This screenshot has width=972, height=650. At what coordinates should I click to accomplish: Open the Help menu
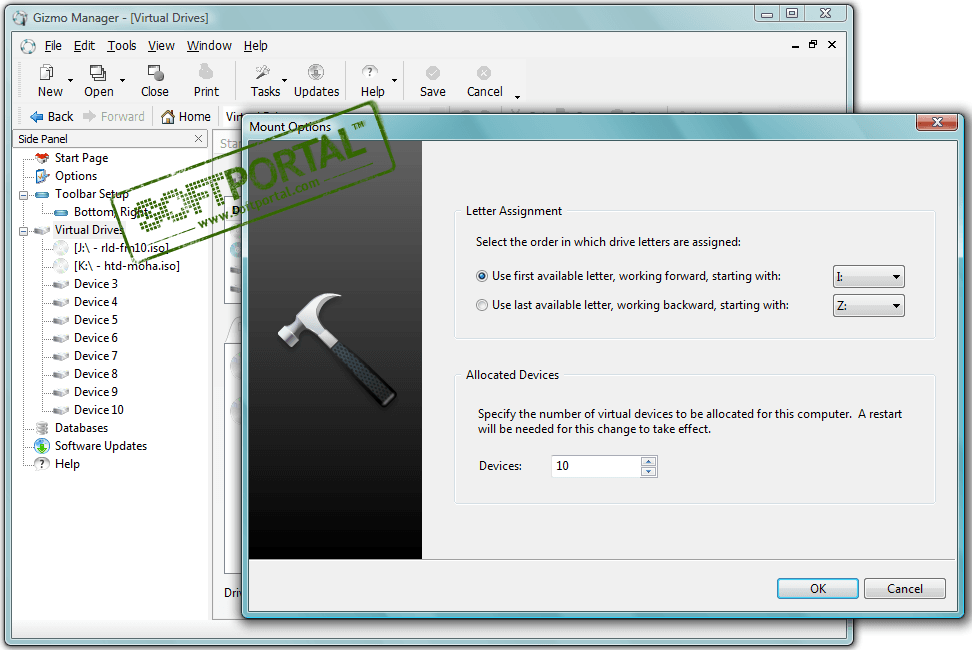point(255,46)
